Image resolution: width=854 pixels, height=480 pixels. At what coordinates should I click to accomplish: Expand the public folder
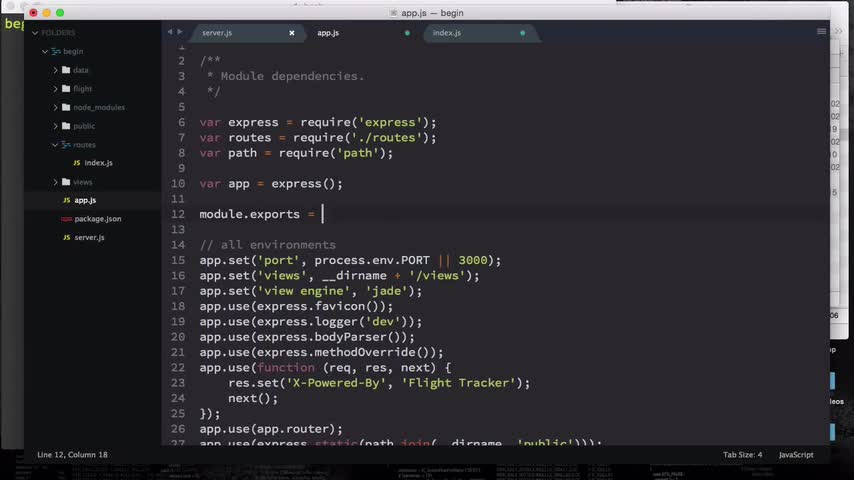coord(55,126)
